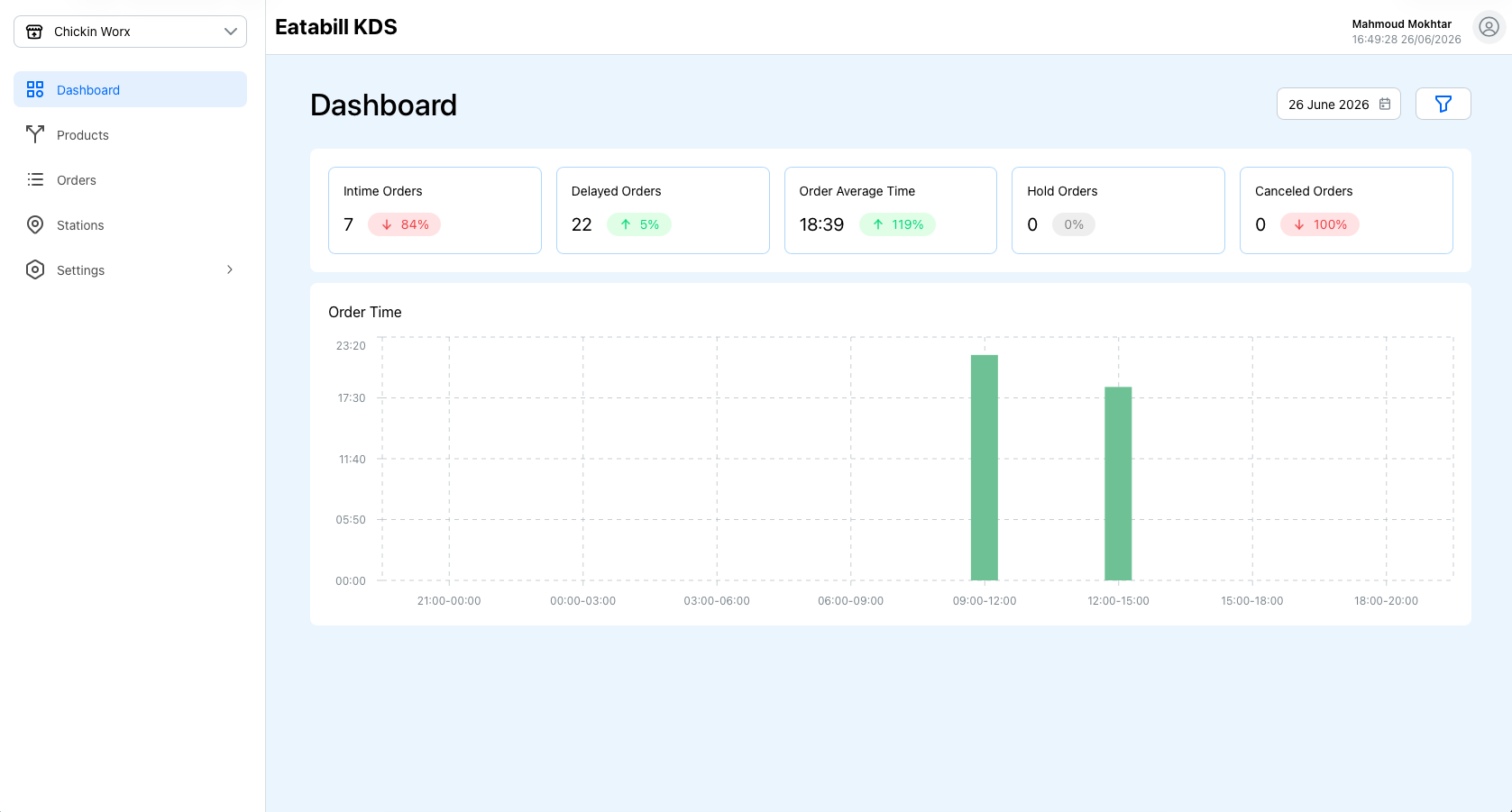The width and height of the screenshot is (1512, 812).
Task: Click the Mahmoud Mokhtar user name
Action: [1401, 24]
